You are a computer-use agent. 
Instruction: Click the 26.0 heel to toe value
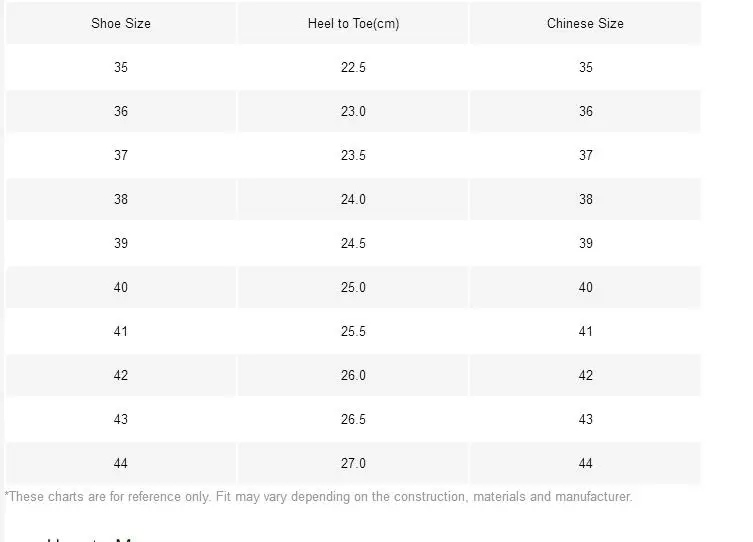click(x=353, y=375)
